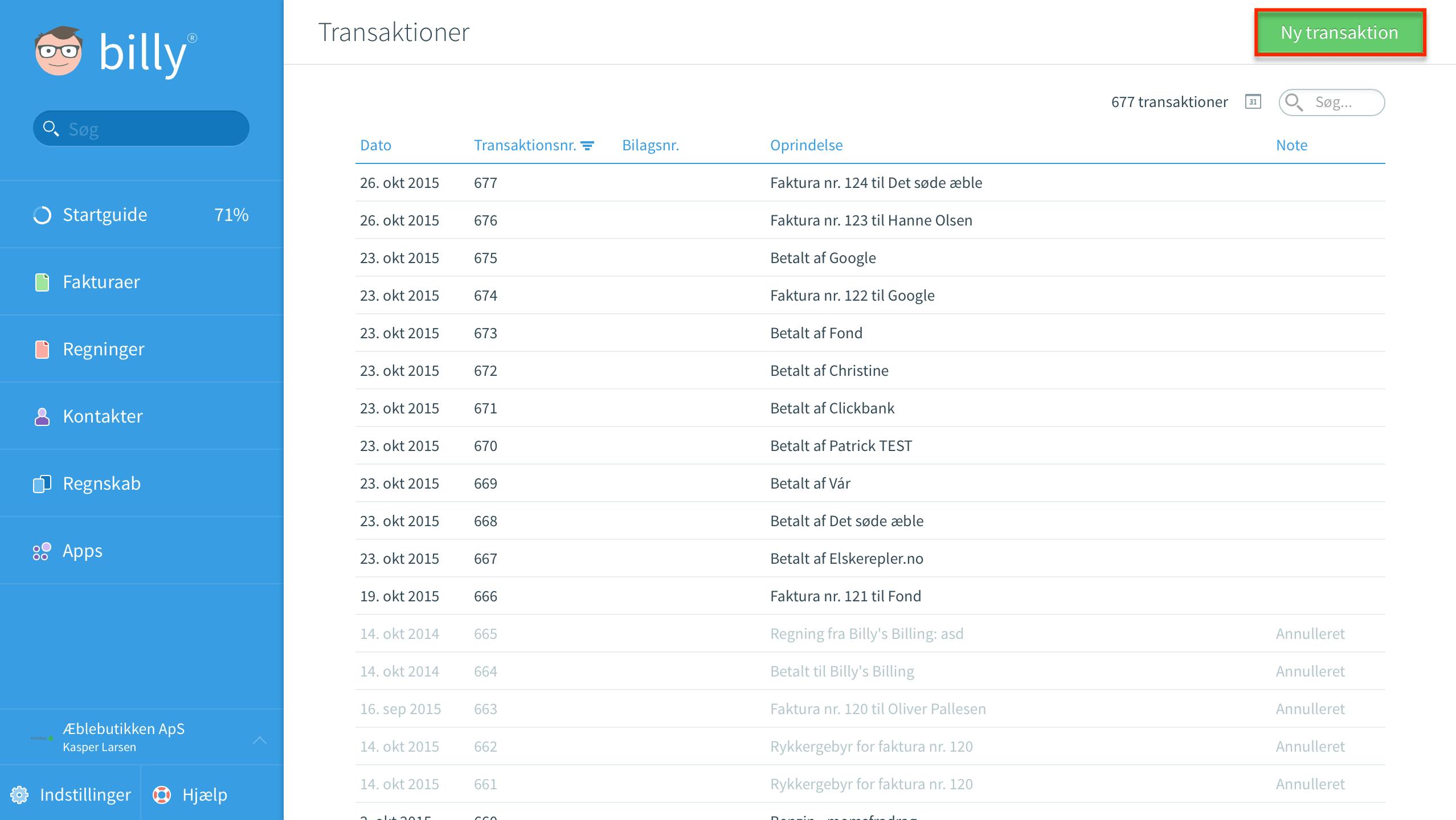Click the red Regninger document icon

(42, 349)
